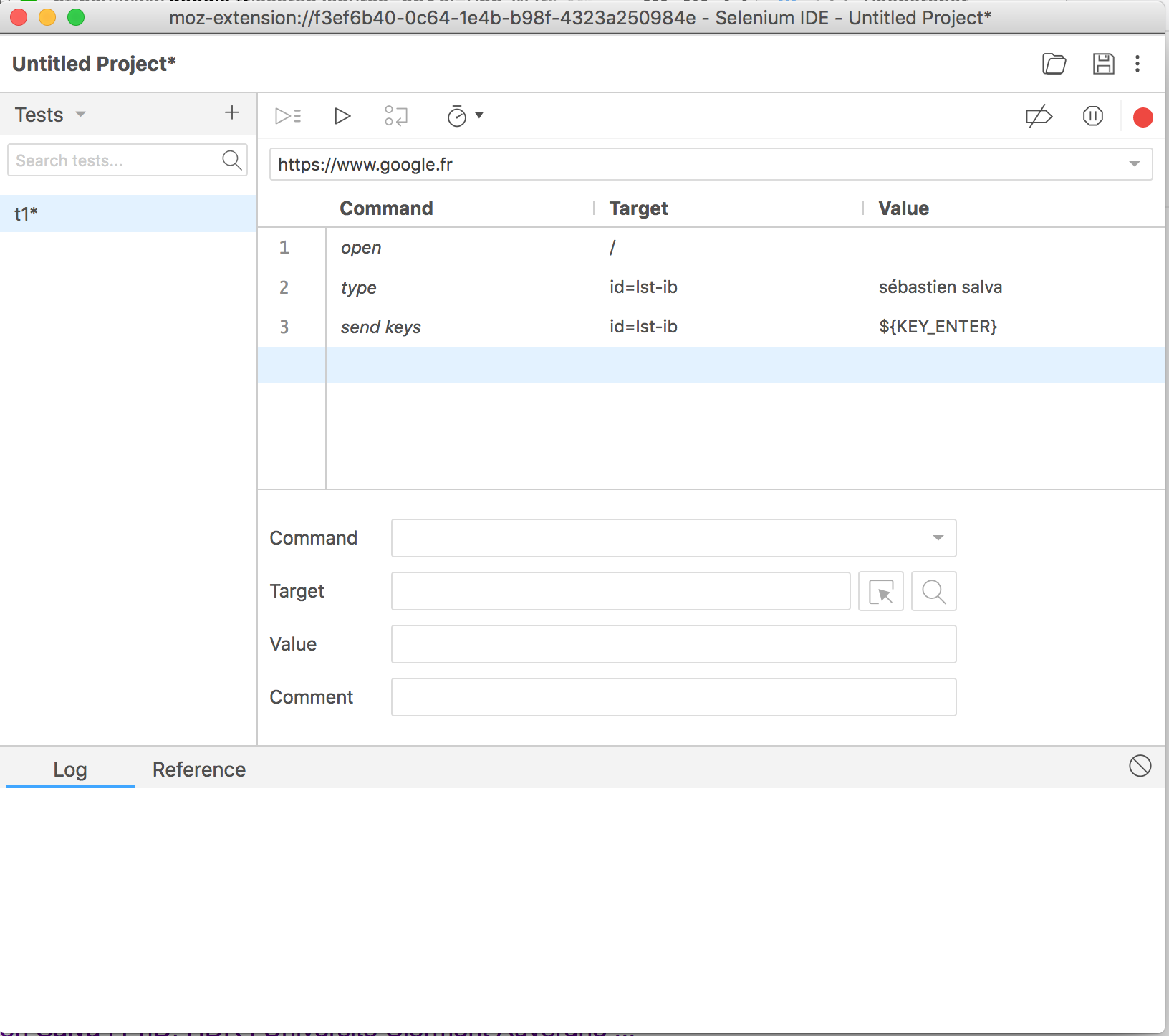The width and height of the screenshot is (1169, 1036).
Task: Open the Command combo box
Action: click(x=673, y=538)
